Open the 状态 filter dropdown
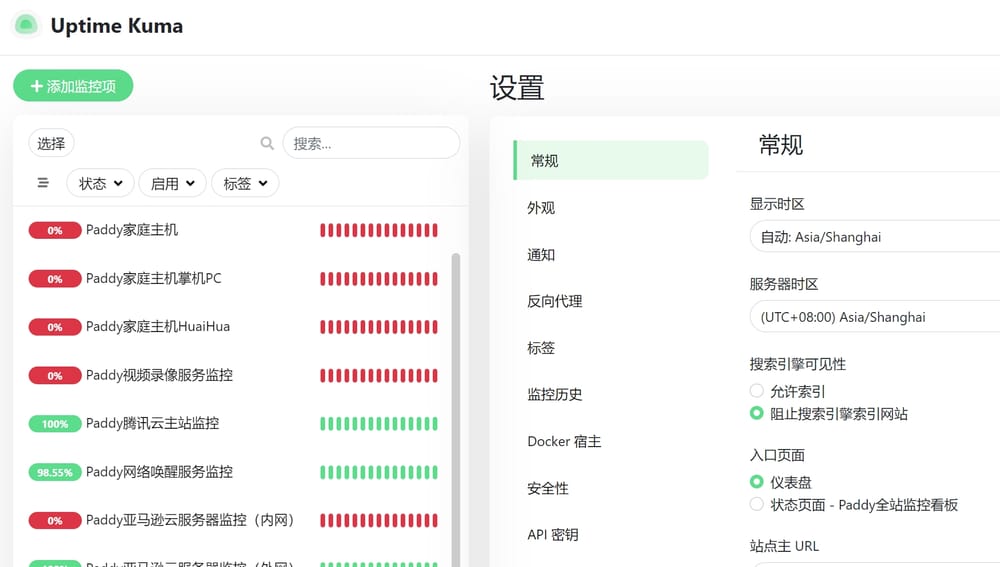The height and width of the screenshot is (567, 1000). [x=100, y=183]
